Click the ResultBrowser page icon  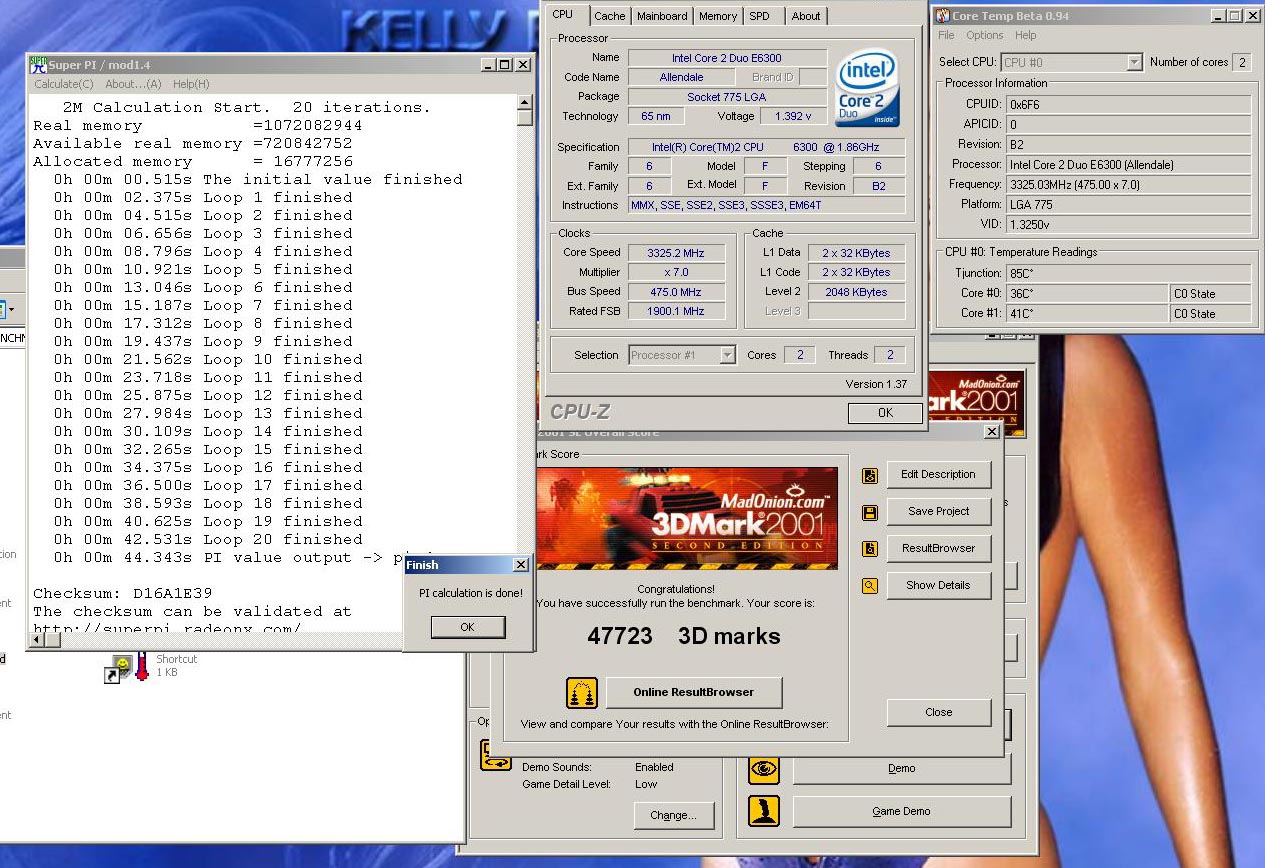tap(870, 549)
